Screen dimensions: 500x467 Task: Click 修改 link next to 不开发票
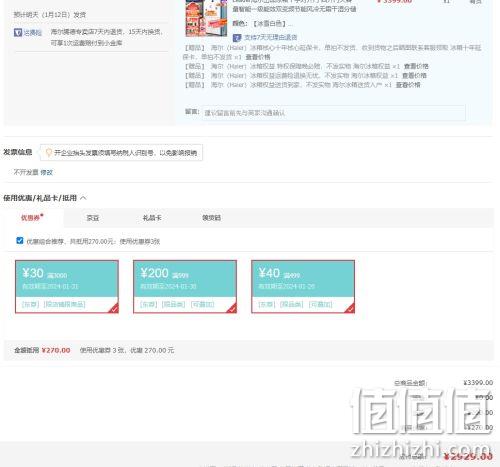(x=47, y=172)
